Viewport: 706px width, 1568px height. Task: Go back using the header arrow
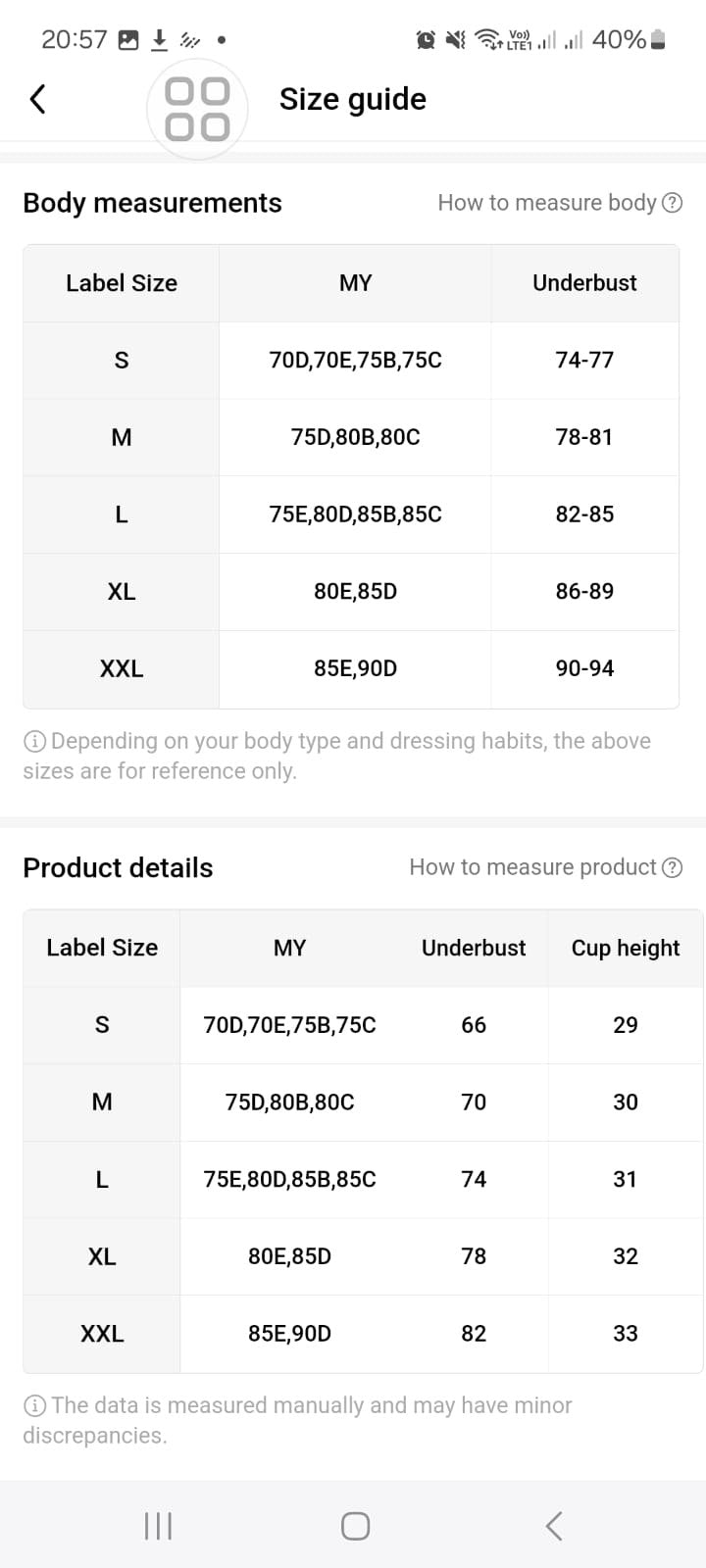coord(37,98)
